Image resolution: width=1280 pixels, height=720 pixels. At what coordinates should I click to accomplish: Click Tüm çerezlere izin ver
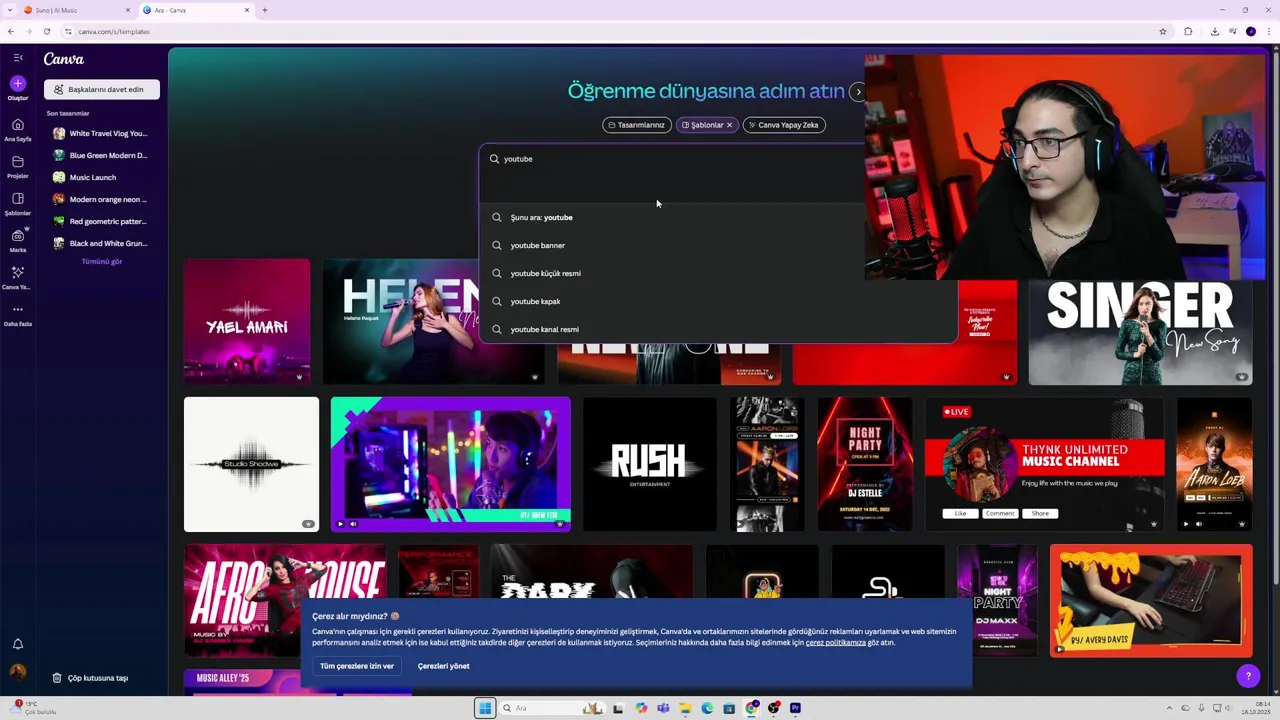(357, 666)
